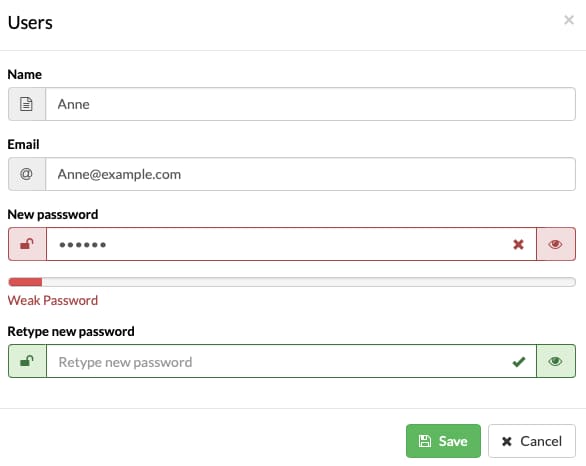Viewport: 586px width, 466px height.
Task: Click the document icon beside Name field
Action: [x=26, y=104]
